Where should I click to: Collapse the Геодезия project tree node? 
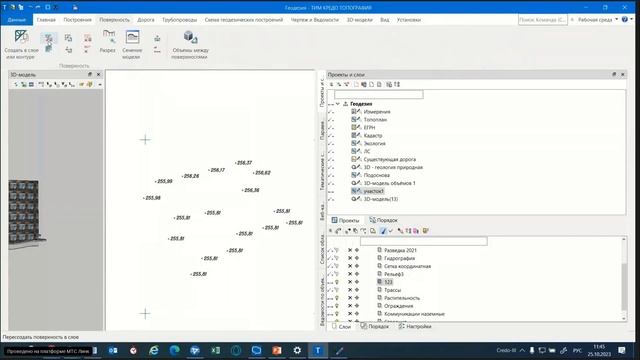338,104
